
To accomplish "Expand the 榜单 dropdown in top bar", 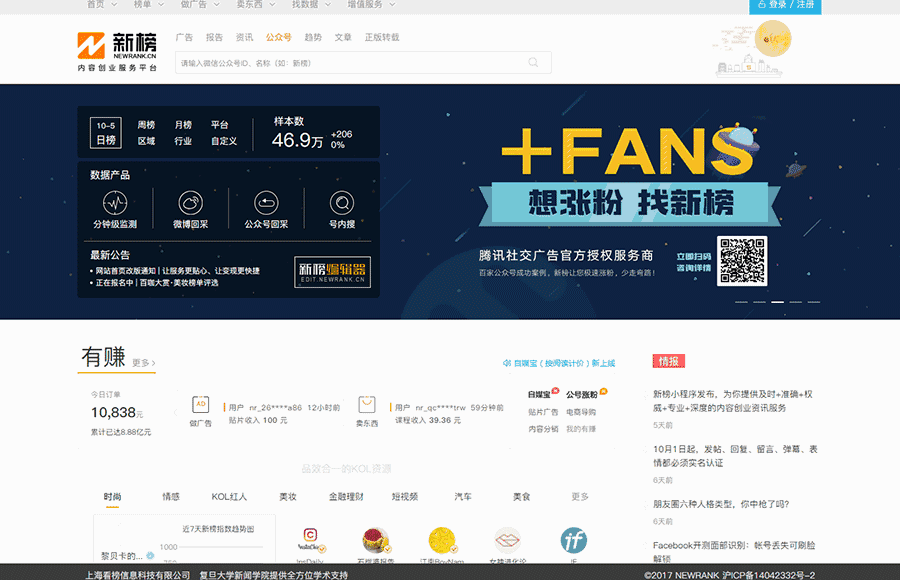I will 147,5.
